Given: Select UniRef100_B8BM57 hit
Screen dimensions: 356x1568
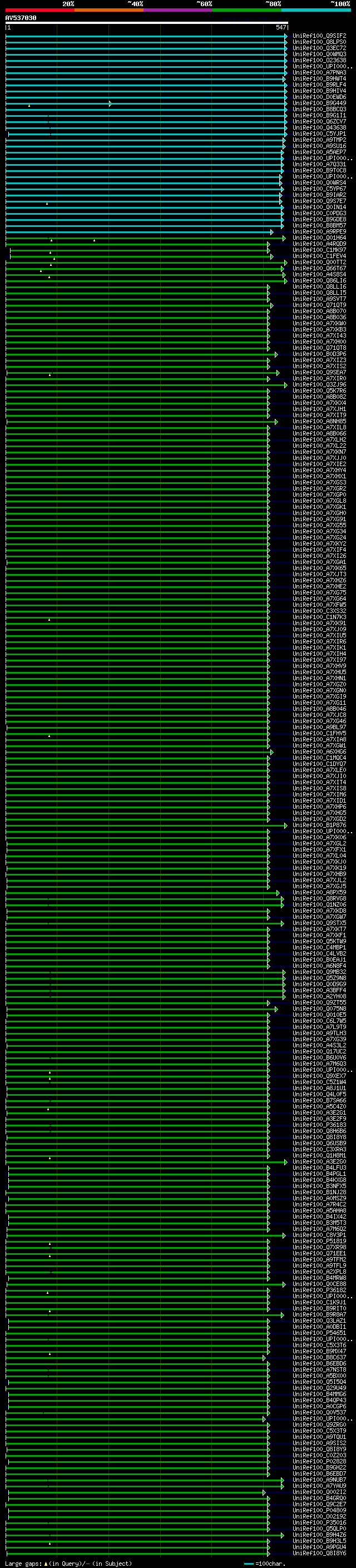Looking at the screenshot, I should (319, 225).
